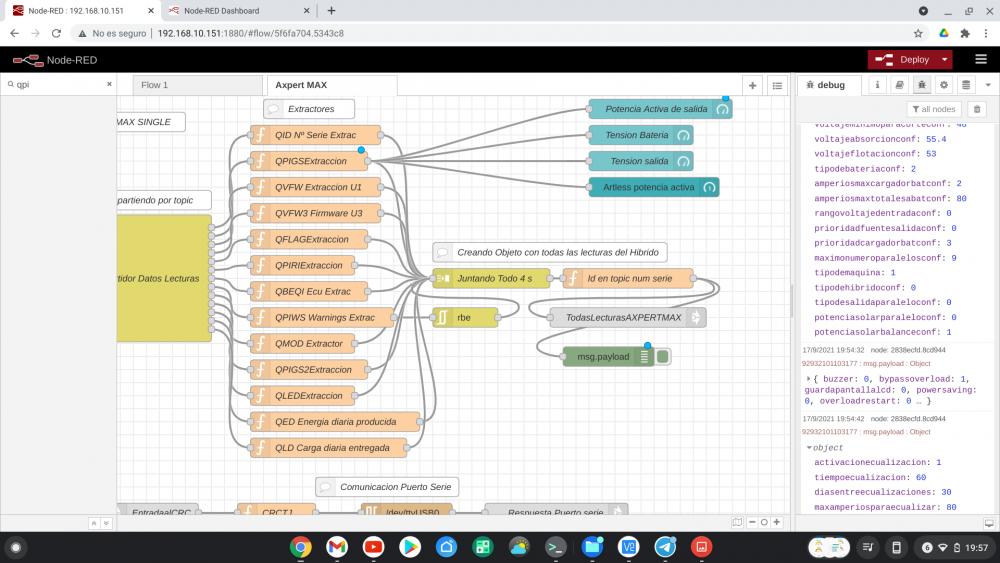The width and height of the screenshot is (1000, 563).
Task: Expand the sidebar tabs dropdown arrow
Action: click(988, 85)
